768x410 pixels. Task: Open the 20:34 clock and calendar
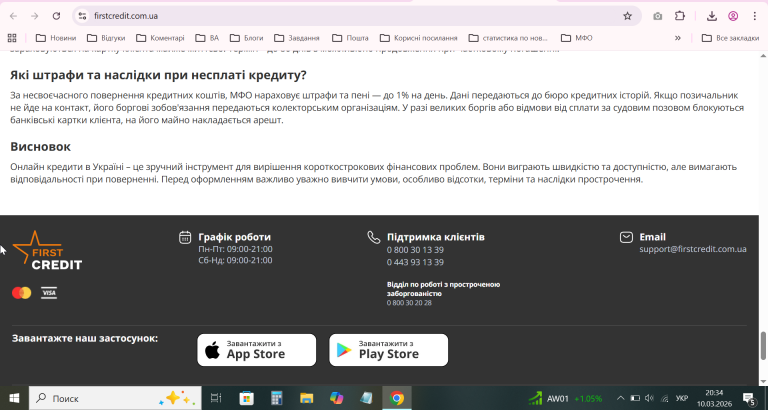point(714,398)
